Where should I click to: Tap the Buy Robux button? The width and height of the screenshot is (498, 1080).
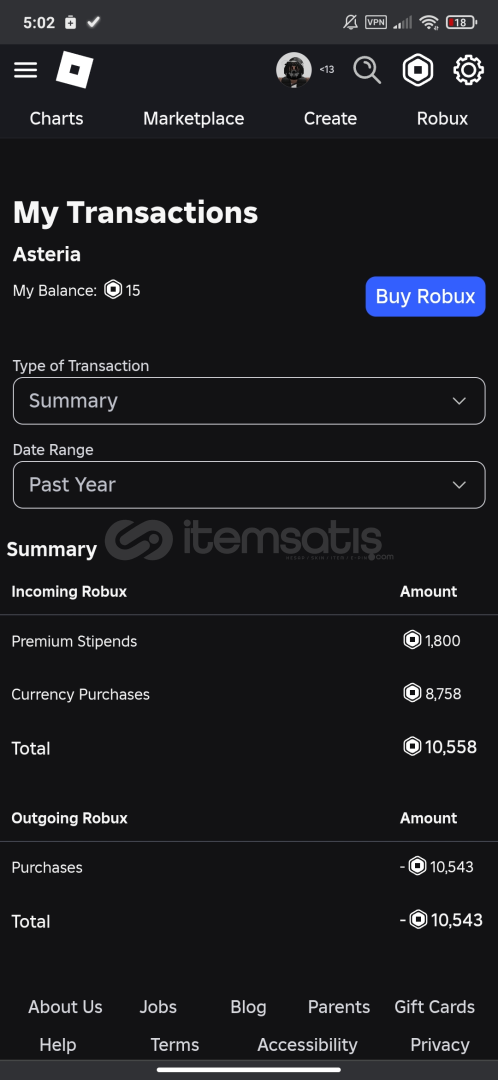coord(425,297)
